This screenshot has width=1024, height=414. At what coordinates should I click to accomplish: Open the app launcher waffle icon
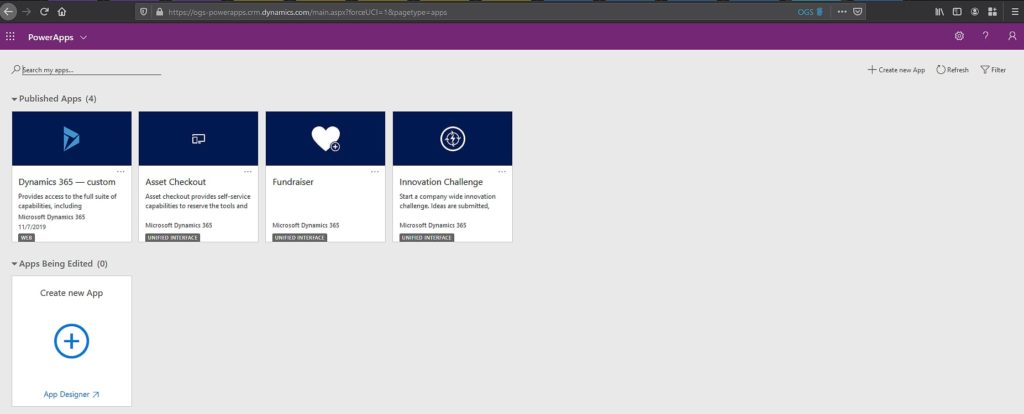[10, 36]
